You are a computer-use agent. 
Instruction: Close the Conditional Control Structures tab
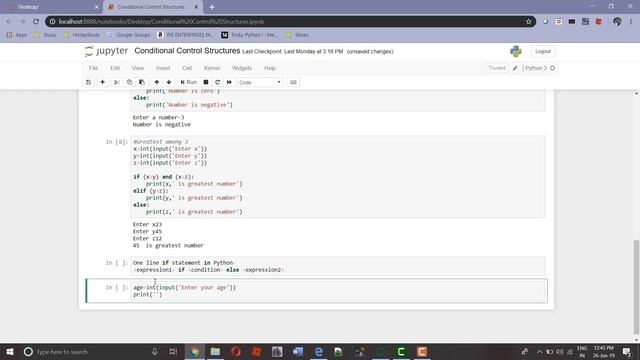(x=196, y=7)
